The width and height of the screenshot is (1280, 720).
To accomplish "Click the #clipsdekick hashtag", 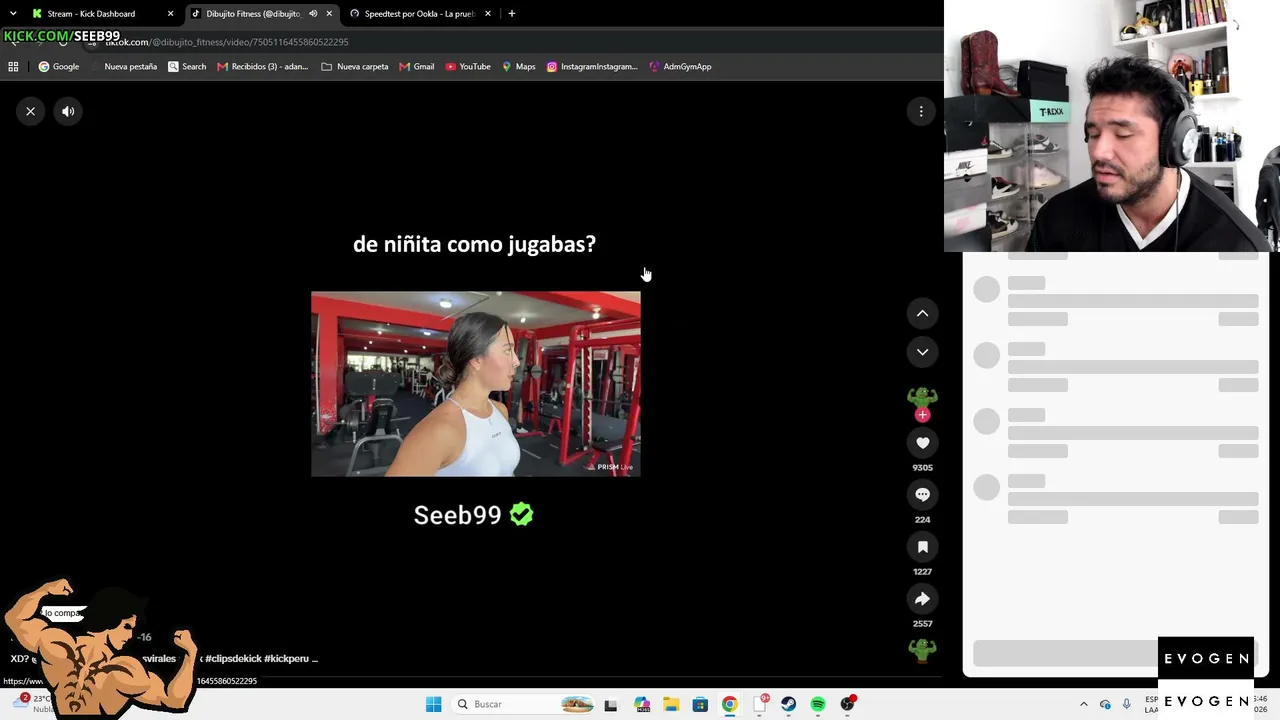I will click(233, 659).
